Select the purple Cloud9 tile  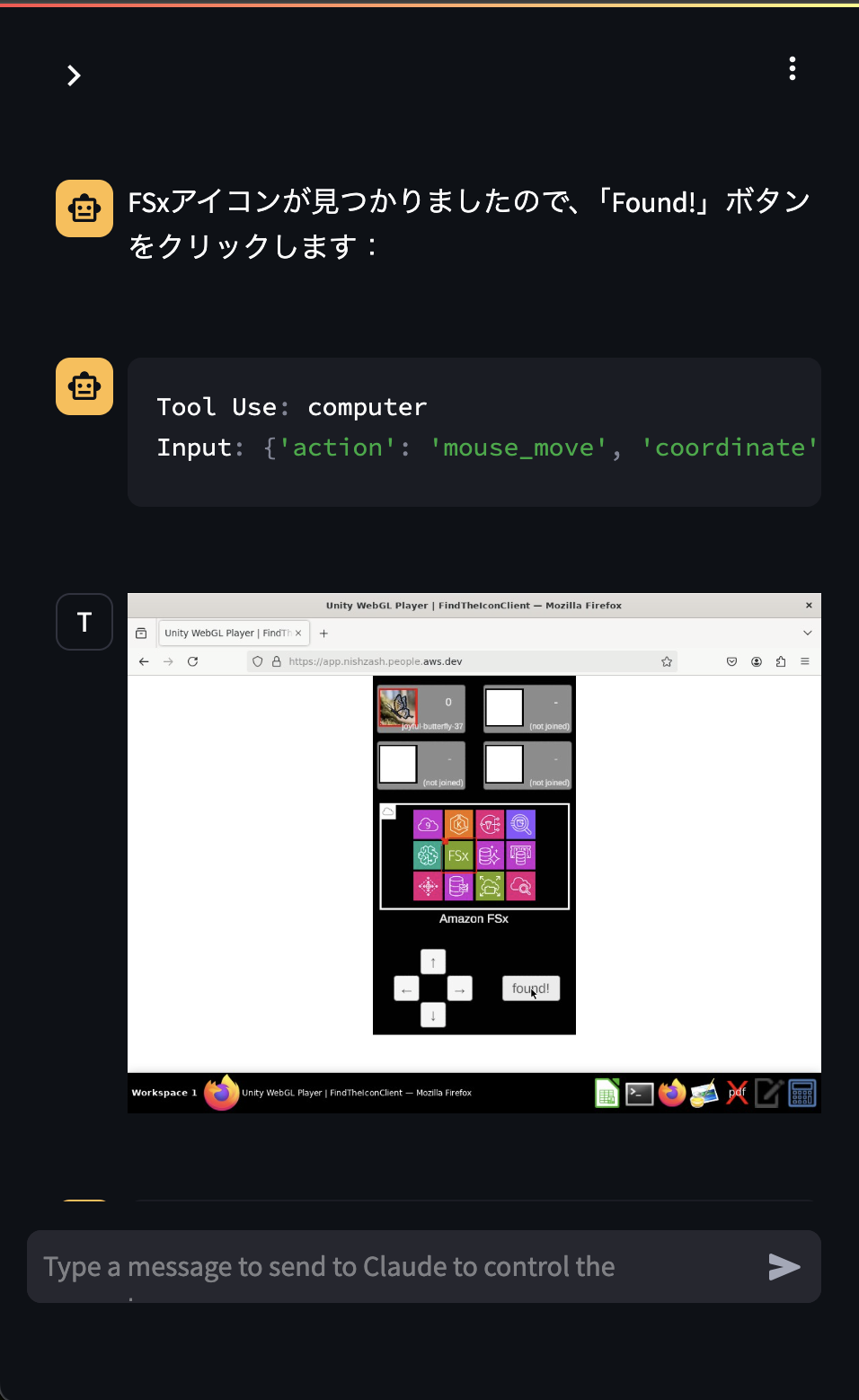(428, 824)
